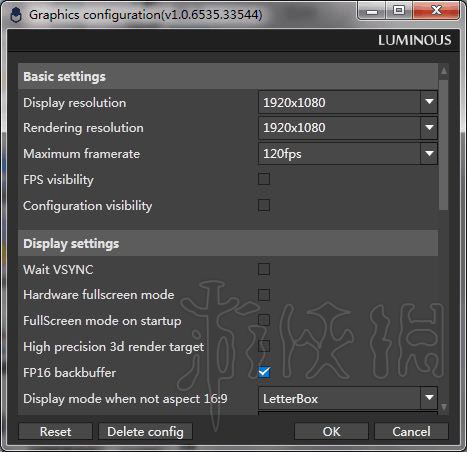
Task: Confirm settings with the OK button
Action: (331, 432)
